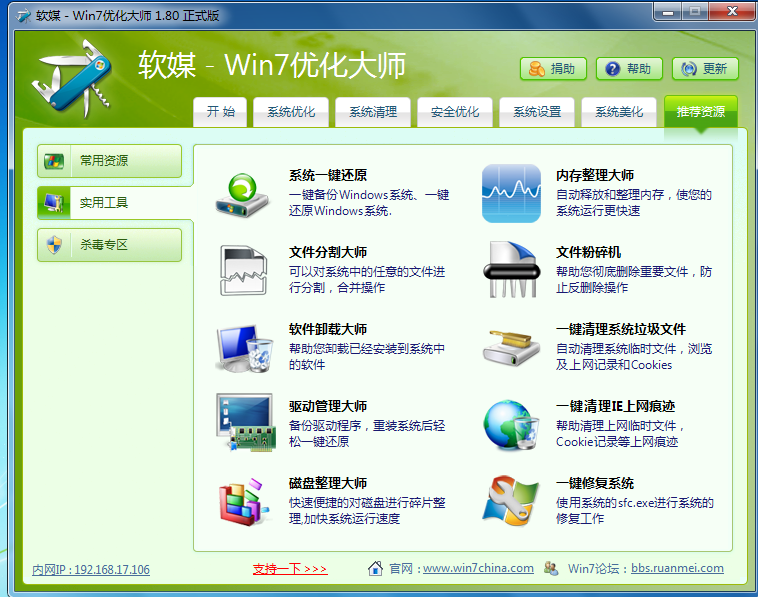The width and height of the screenshot is (758, 597).
Task: Click the 驱动管理大师 title text
Action: click(x=328, y=406)
